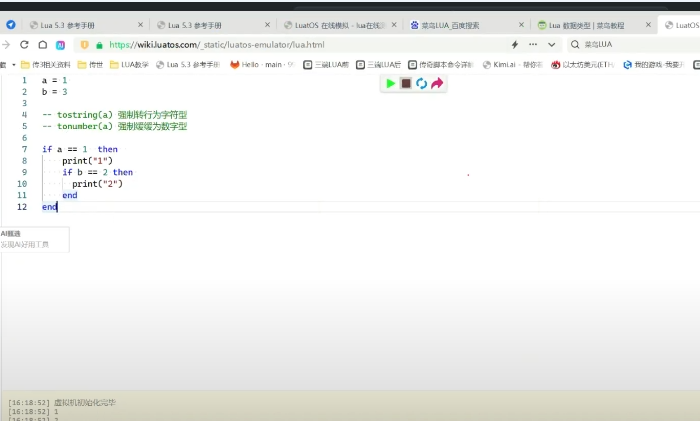
Task: Open the browser home page icon
Action: (43, 44)
